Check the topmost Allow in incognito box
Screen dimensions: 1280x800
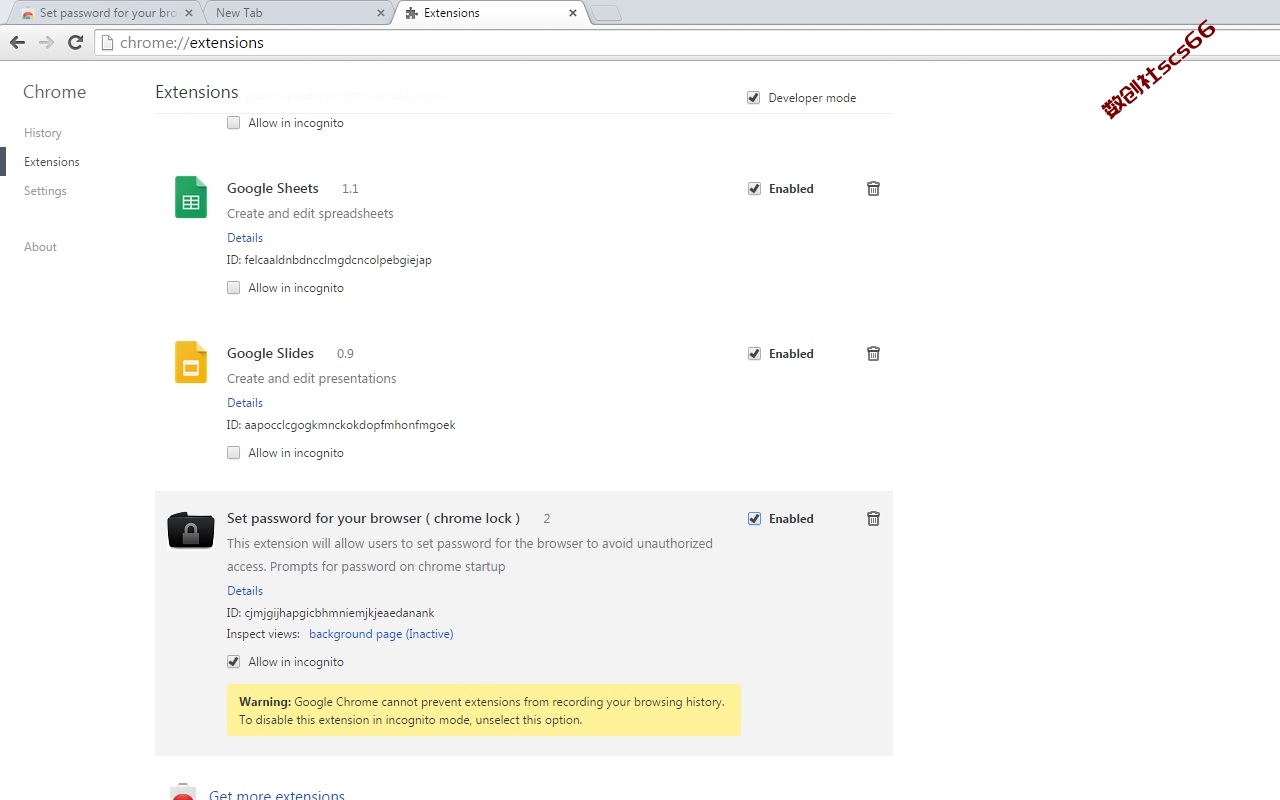(233, 122)
